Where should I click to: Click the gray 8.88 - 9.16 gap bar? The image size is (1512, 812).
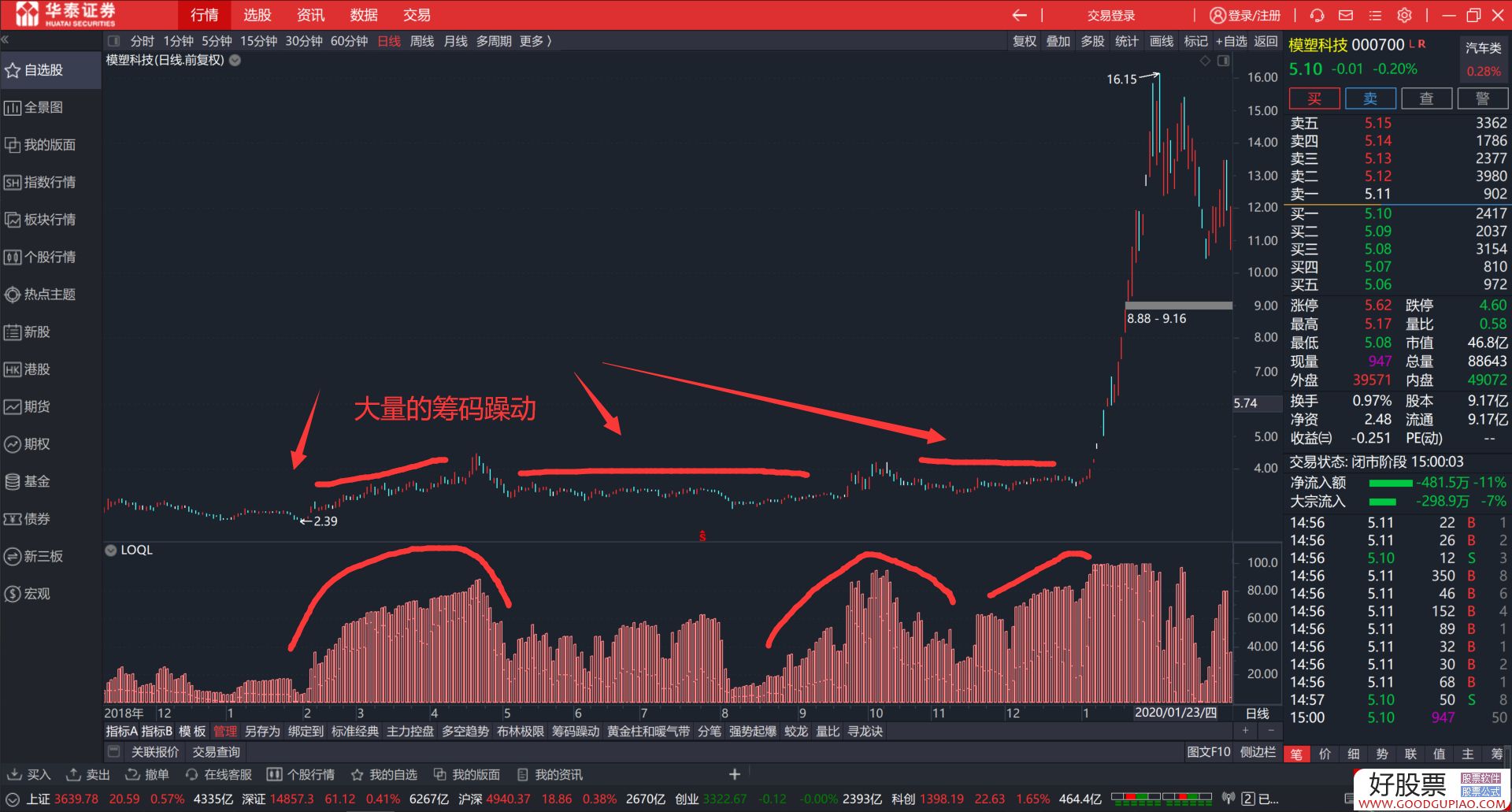point(1178,306)
